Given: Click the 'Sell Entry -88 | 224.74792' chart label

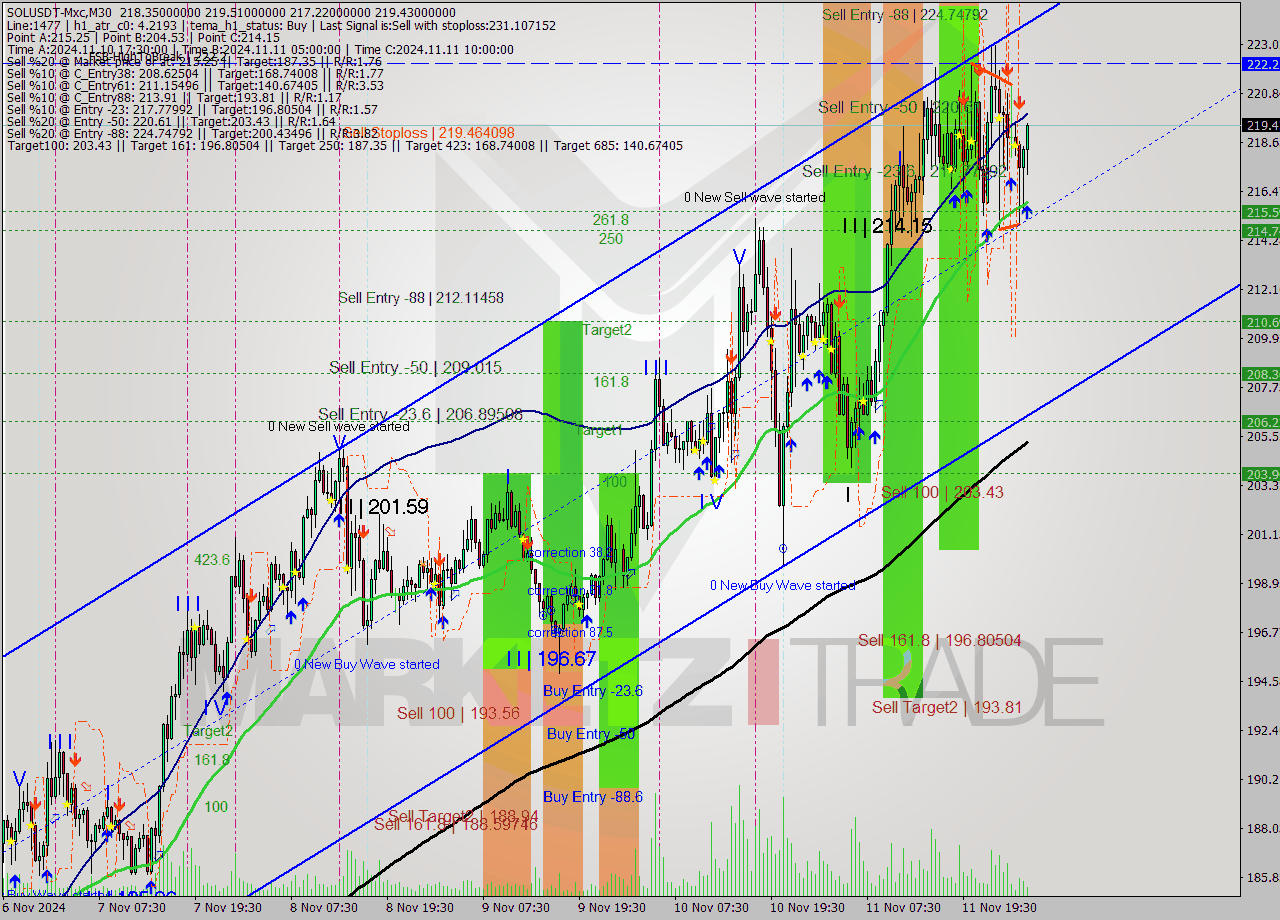Looking at the screenshot, I should pos(905,14).
